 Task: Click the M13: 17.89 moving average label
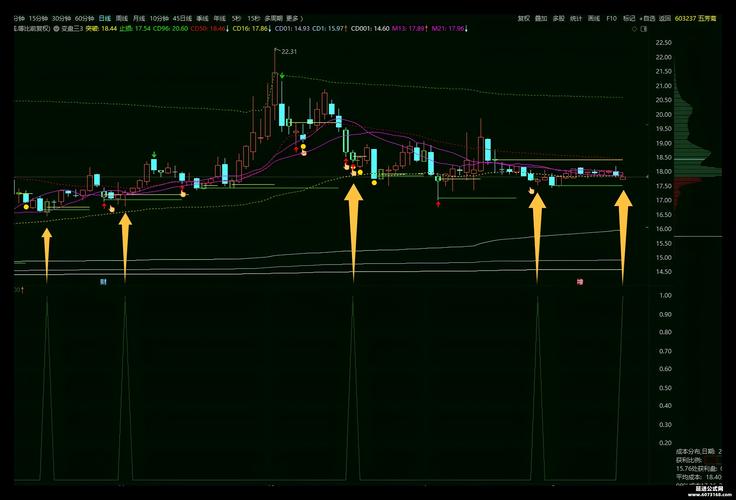coord(410,29)
